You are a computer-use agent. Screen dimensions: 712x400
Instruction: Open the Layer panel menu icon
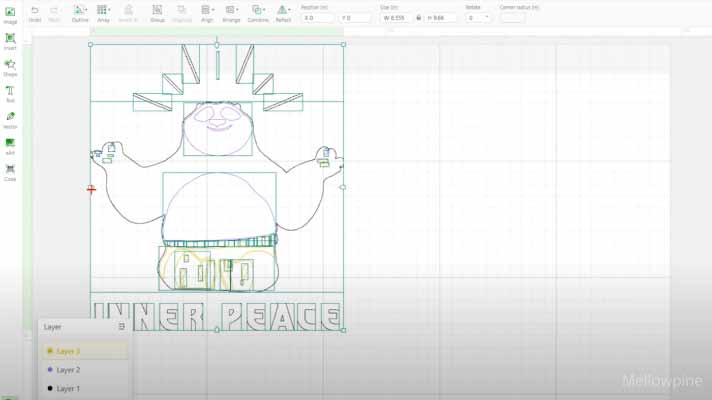[x=121, y=326]
